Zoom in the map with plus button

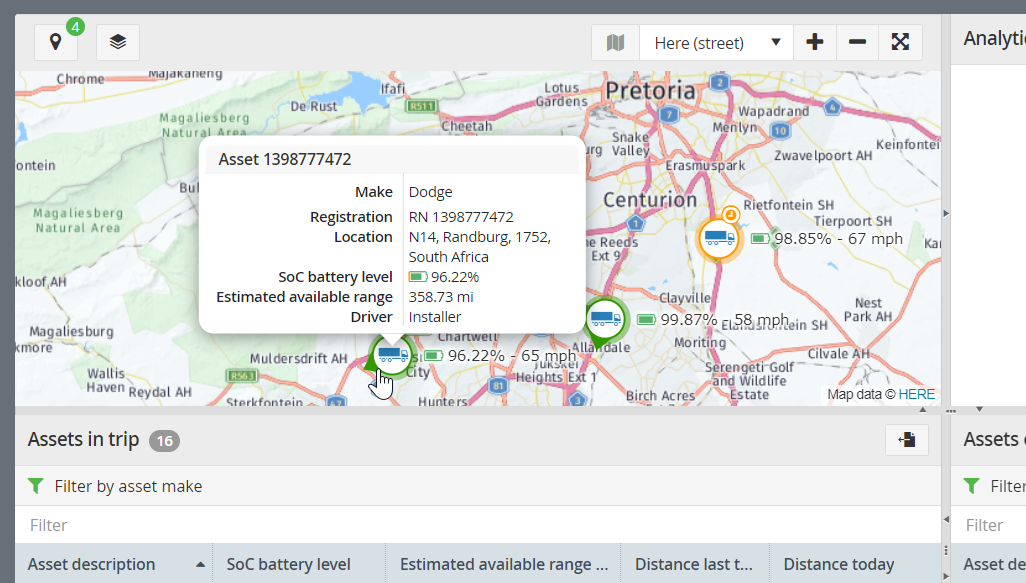point(815,43)
